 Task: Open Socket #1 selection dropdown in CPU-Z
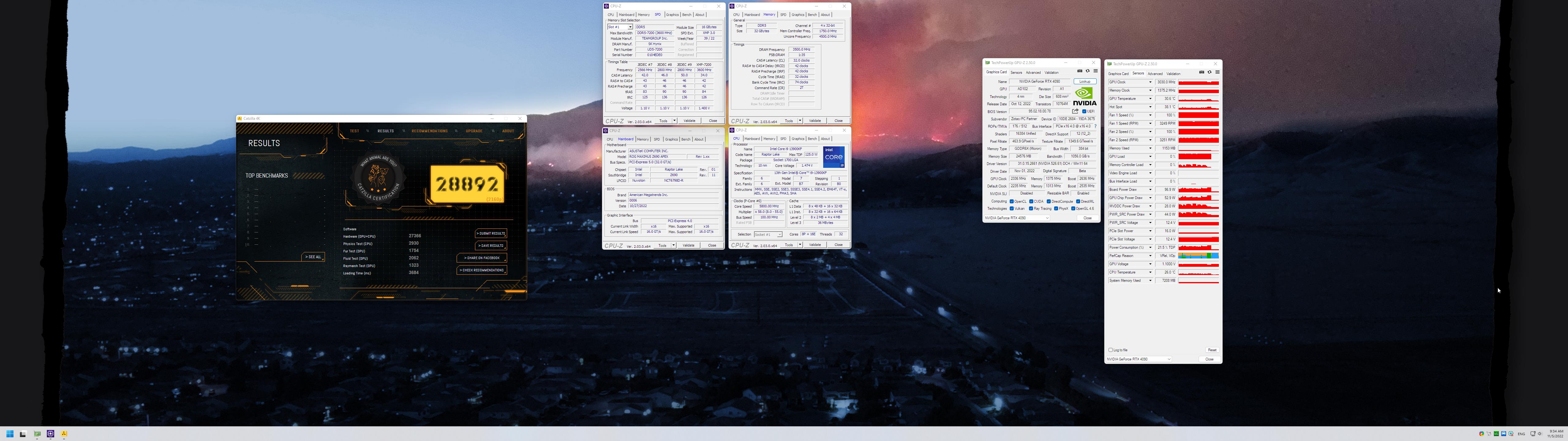click(x=780, y=235)
